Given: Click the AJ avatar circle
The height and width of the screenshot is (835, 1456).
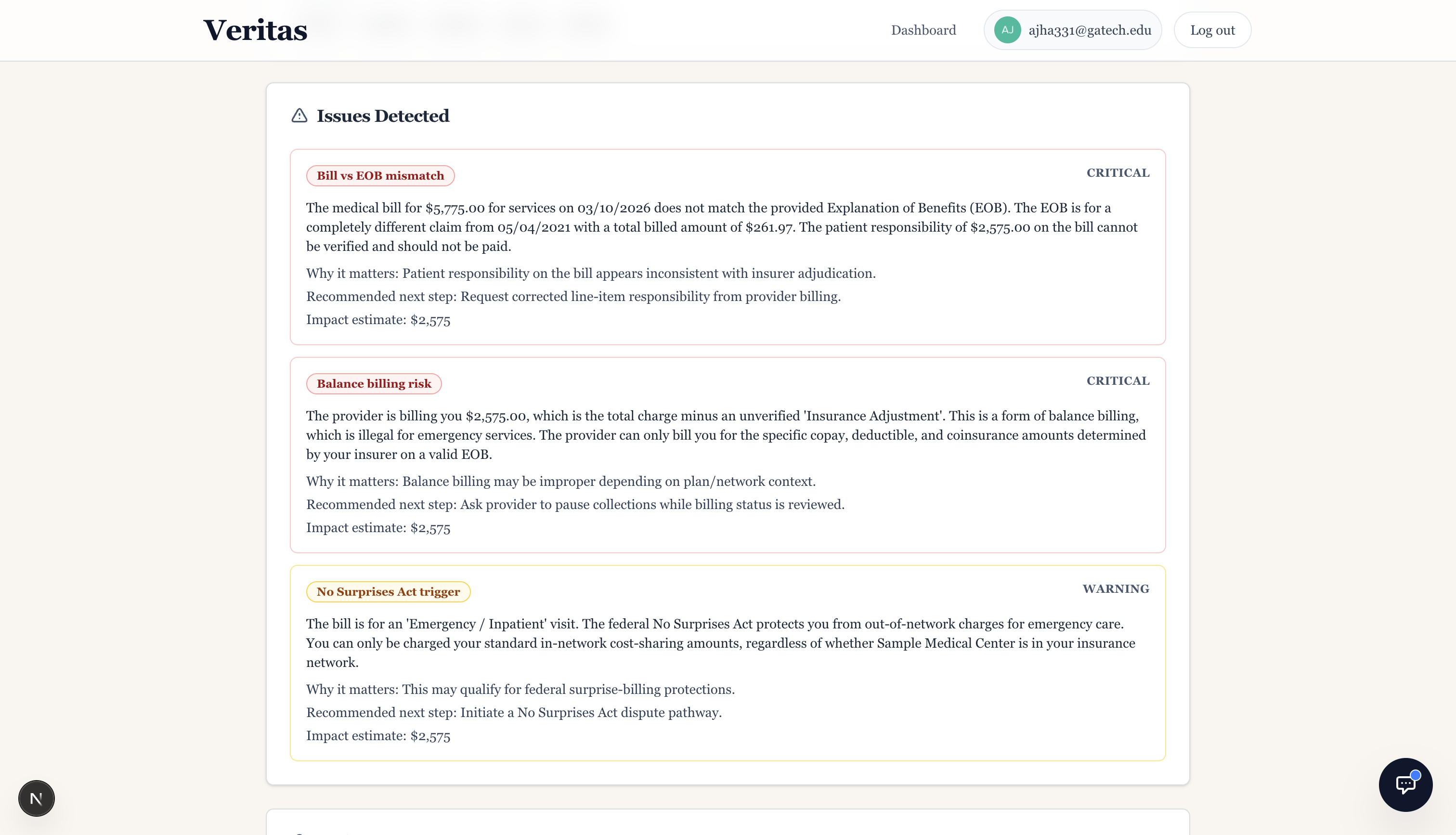Looking at the screenshot, I should 1007,30.
